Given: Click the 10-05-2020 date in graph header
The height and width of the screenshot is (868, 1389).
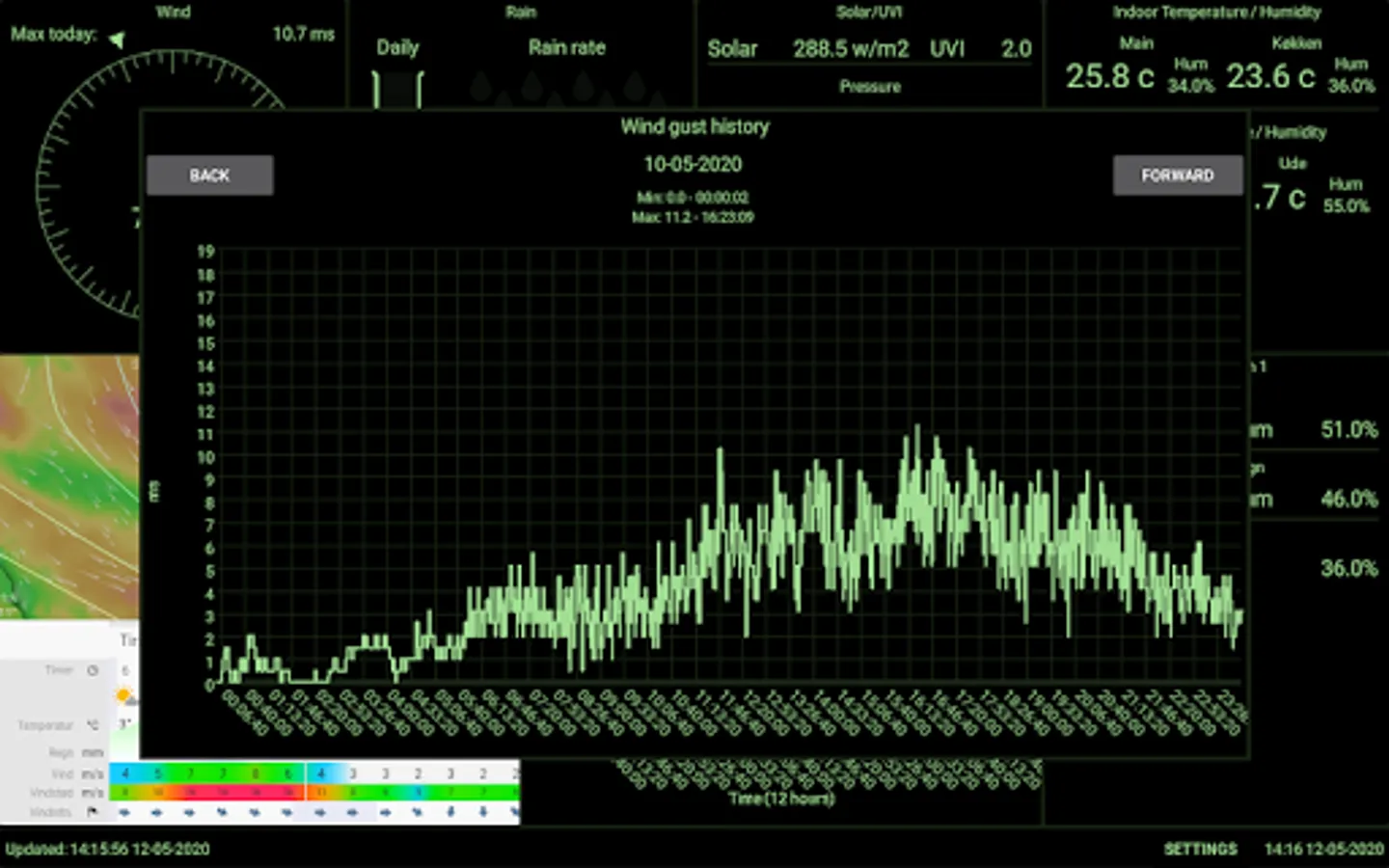Looking at the screenshot, I should [x=693, y=164].
